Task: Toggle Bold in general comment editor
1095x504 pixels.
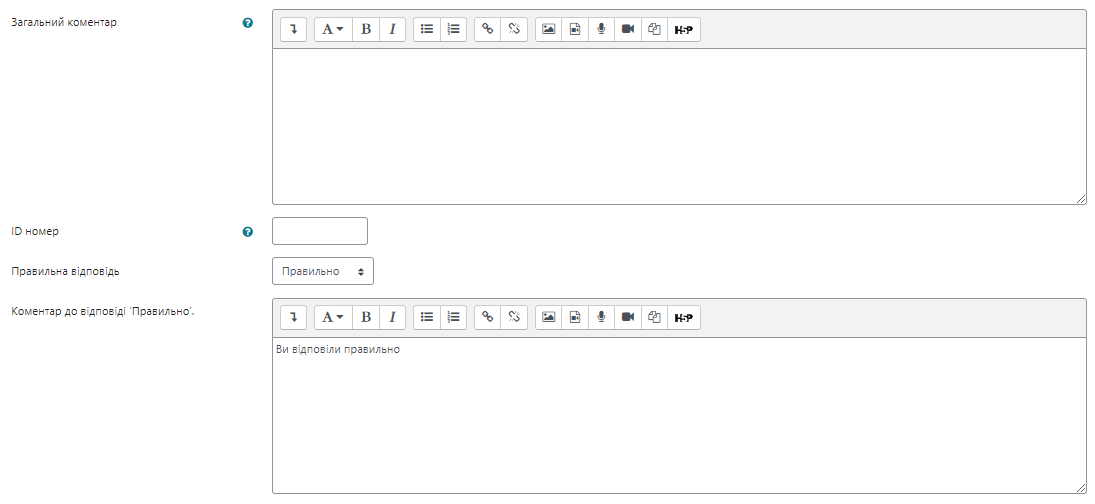Action: [366, 29]
